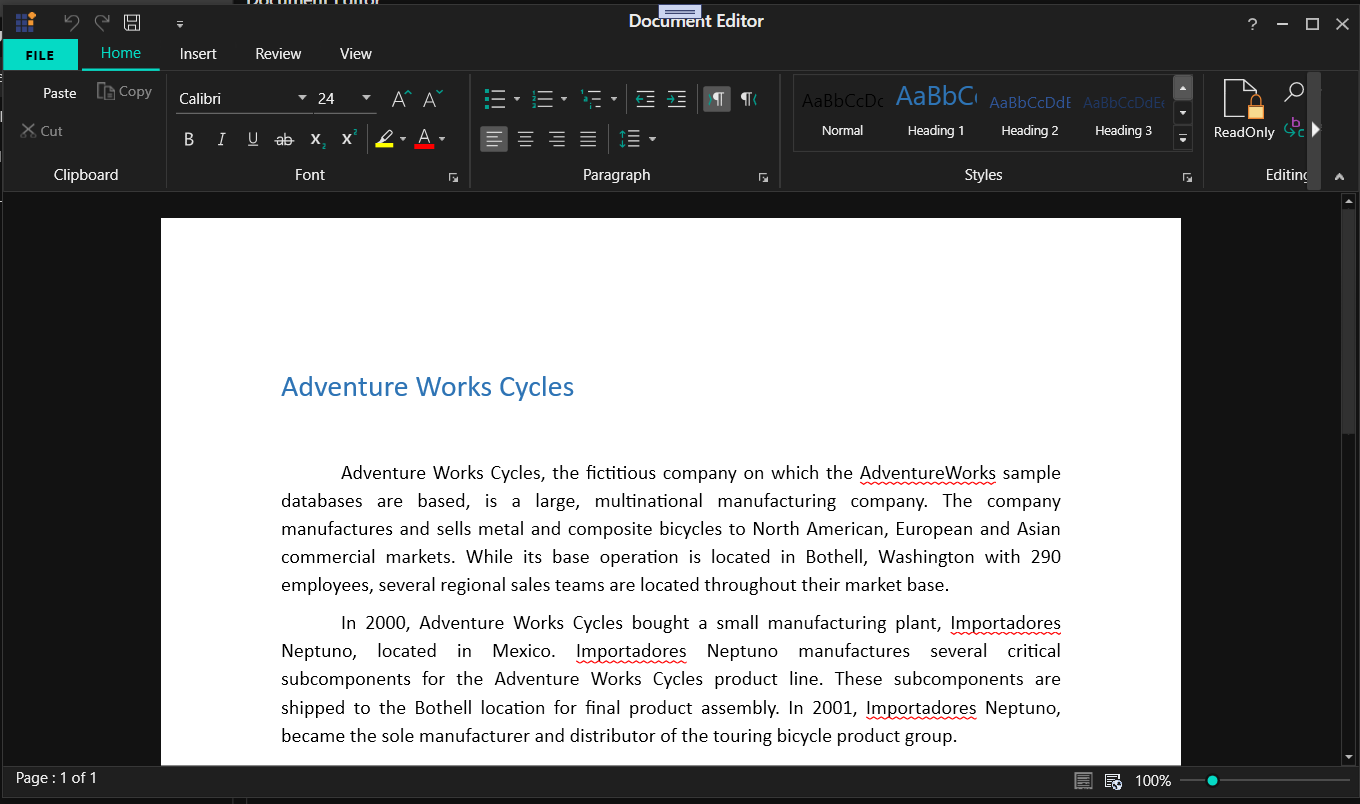
Task: Select Justify paragraph alignment
Action: click(x=588, y=139)
